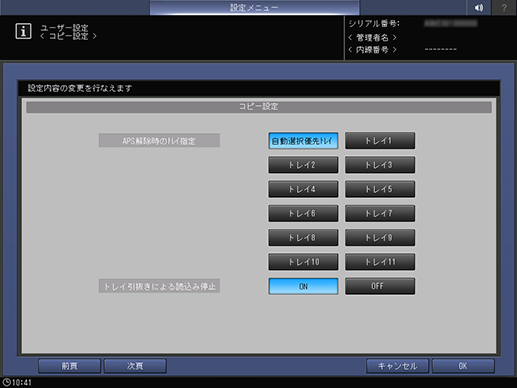Select トレイ10 button
The width and height of the screenshot is (517, 388).
click(303, 262)
